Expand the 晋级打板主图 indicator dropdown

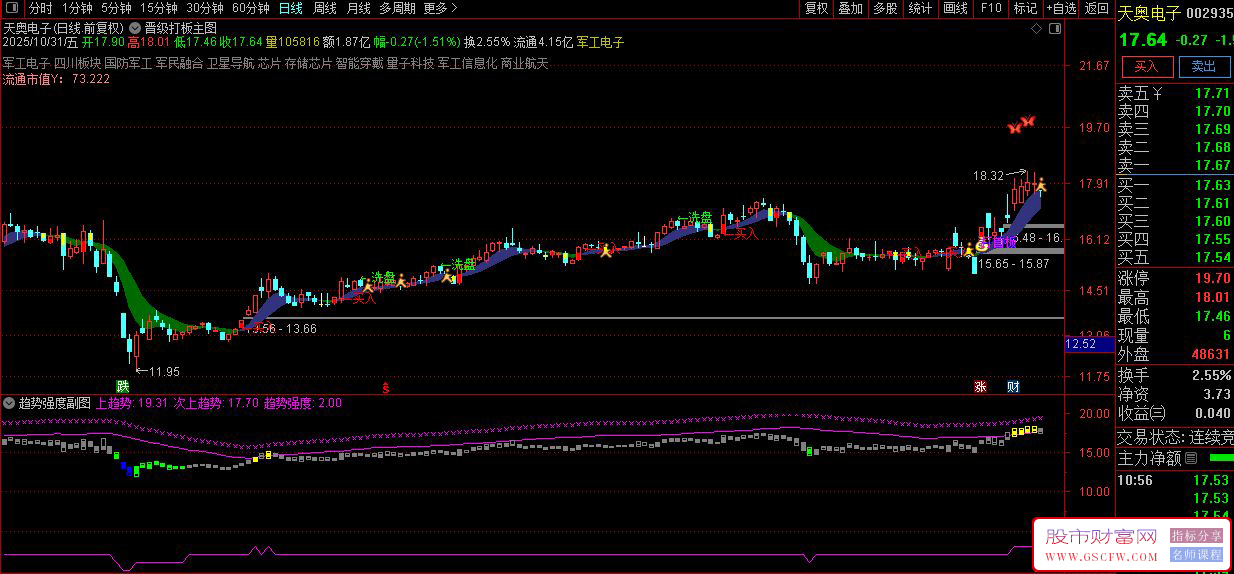click(x=135, y=29)
